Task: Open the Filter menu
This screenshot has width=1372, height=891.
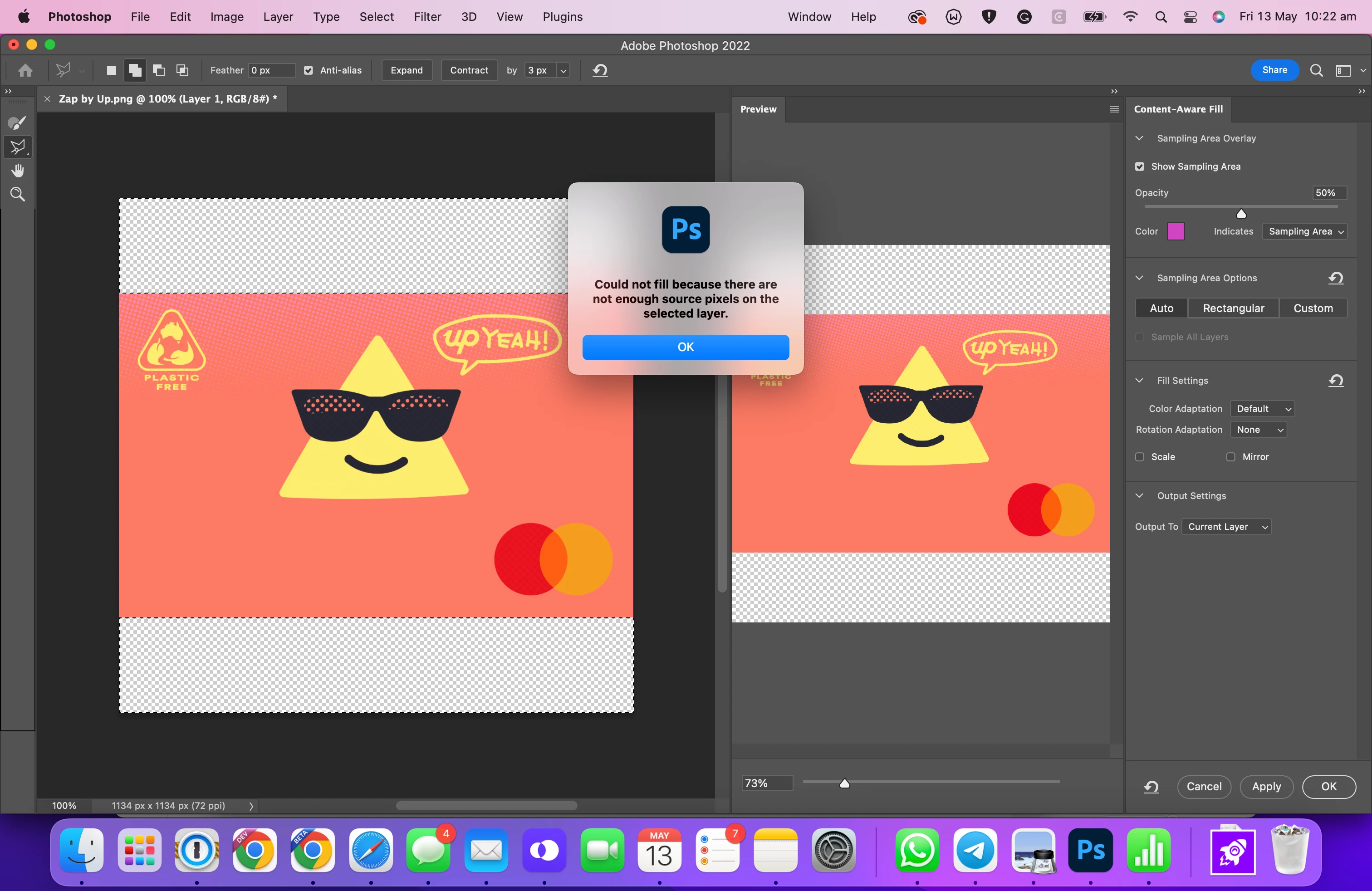Action: pyautogui.click(x=427, y=17)
